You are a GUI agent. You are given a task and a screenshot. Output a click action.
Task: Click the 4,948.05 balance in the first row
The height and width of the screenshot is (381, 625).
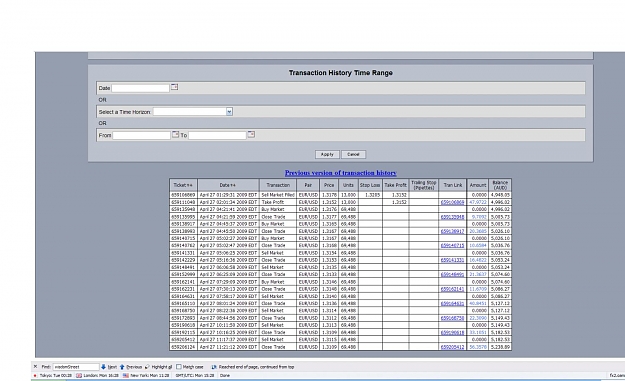pos(500,195)
